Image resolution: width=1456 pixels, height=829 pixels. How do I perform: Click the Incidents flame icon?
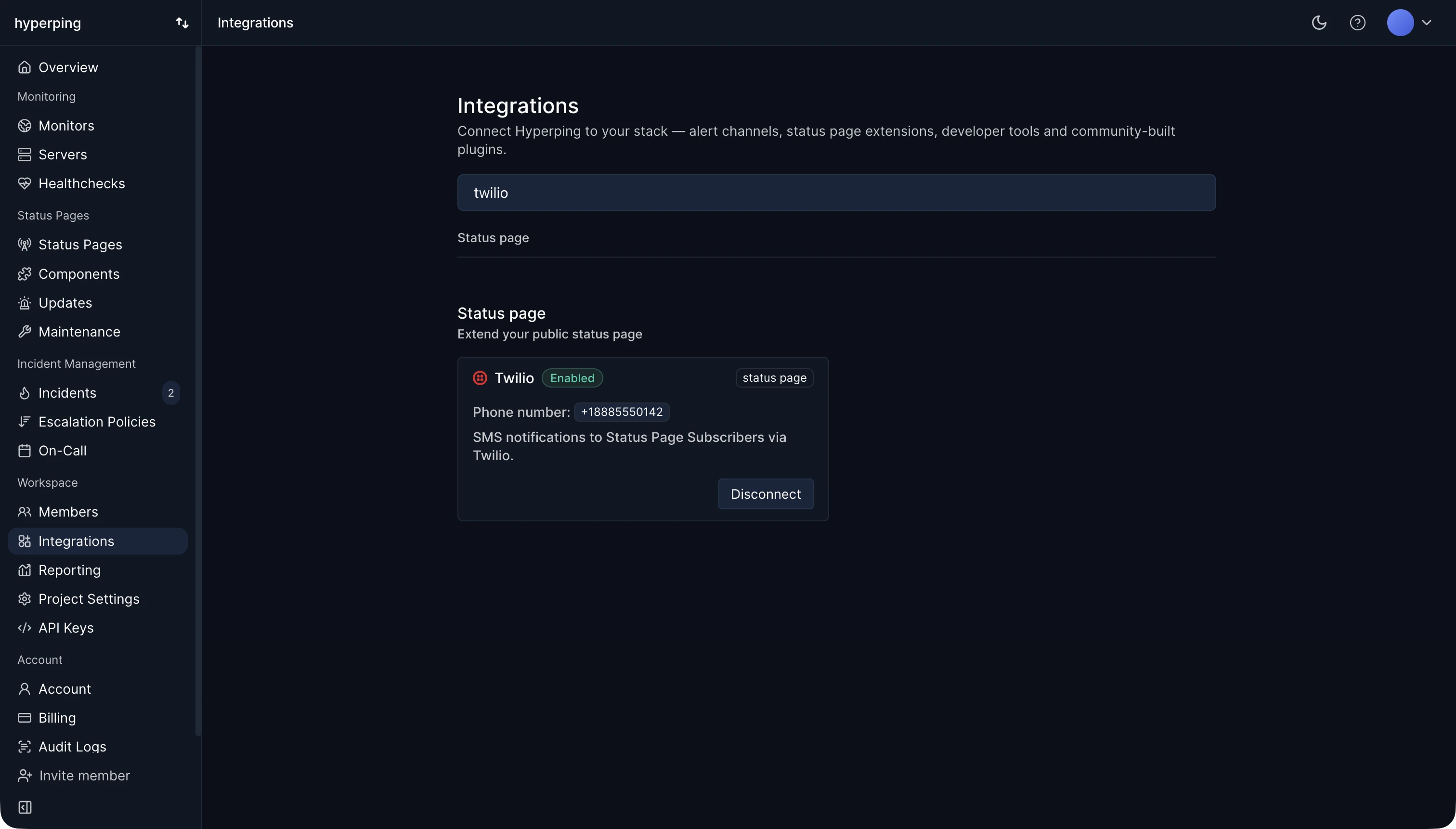tap(24, 393)
